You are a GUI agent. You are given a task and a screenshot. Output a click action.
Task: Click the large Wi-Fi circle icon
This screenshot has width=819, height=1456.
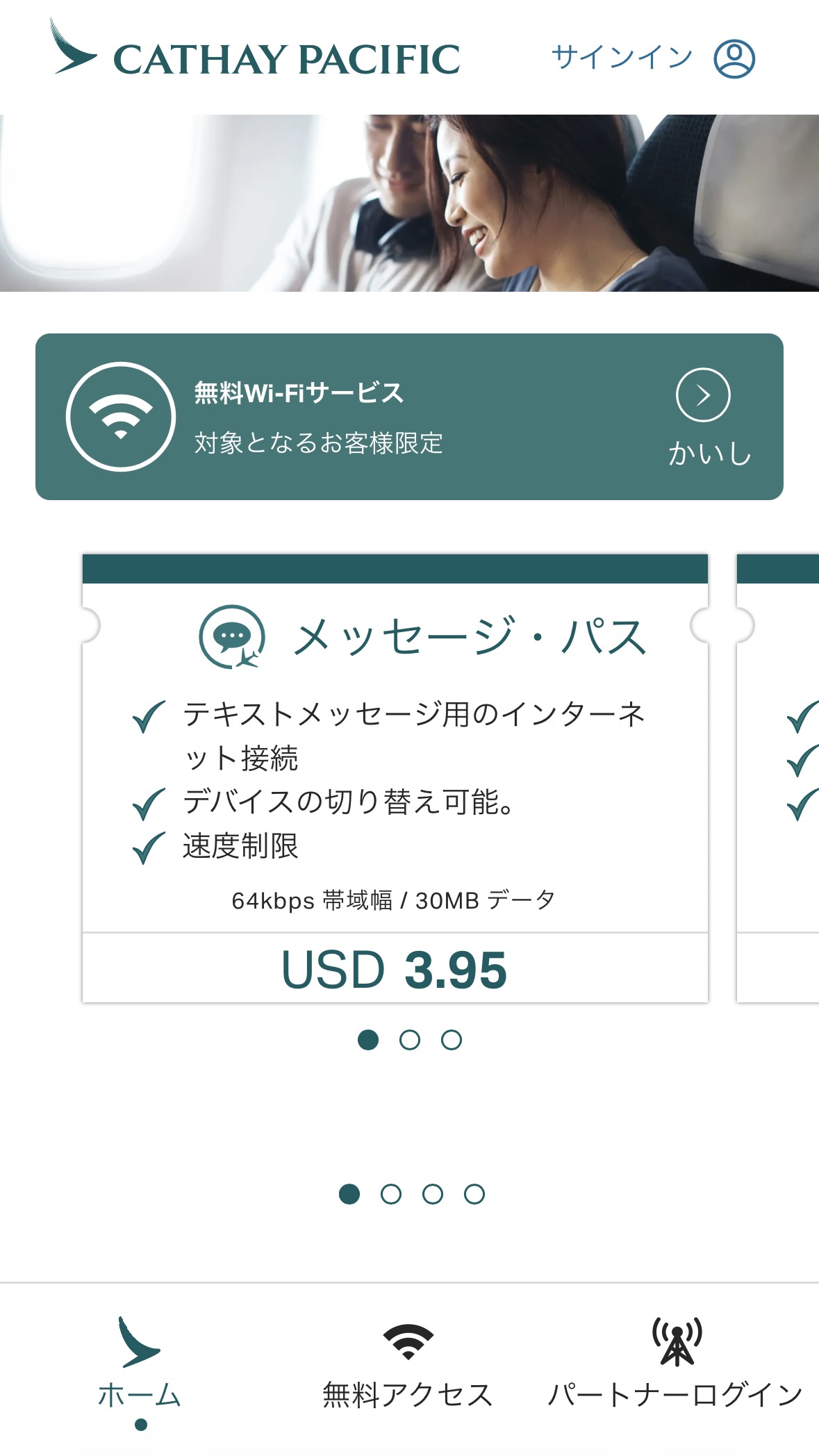coord(121,417)
